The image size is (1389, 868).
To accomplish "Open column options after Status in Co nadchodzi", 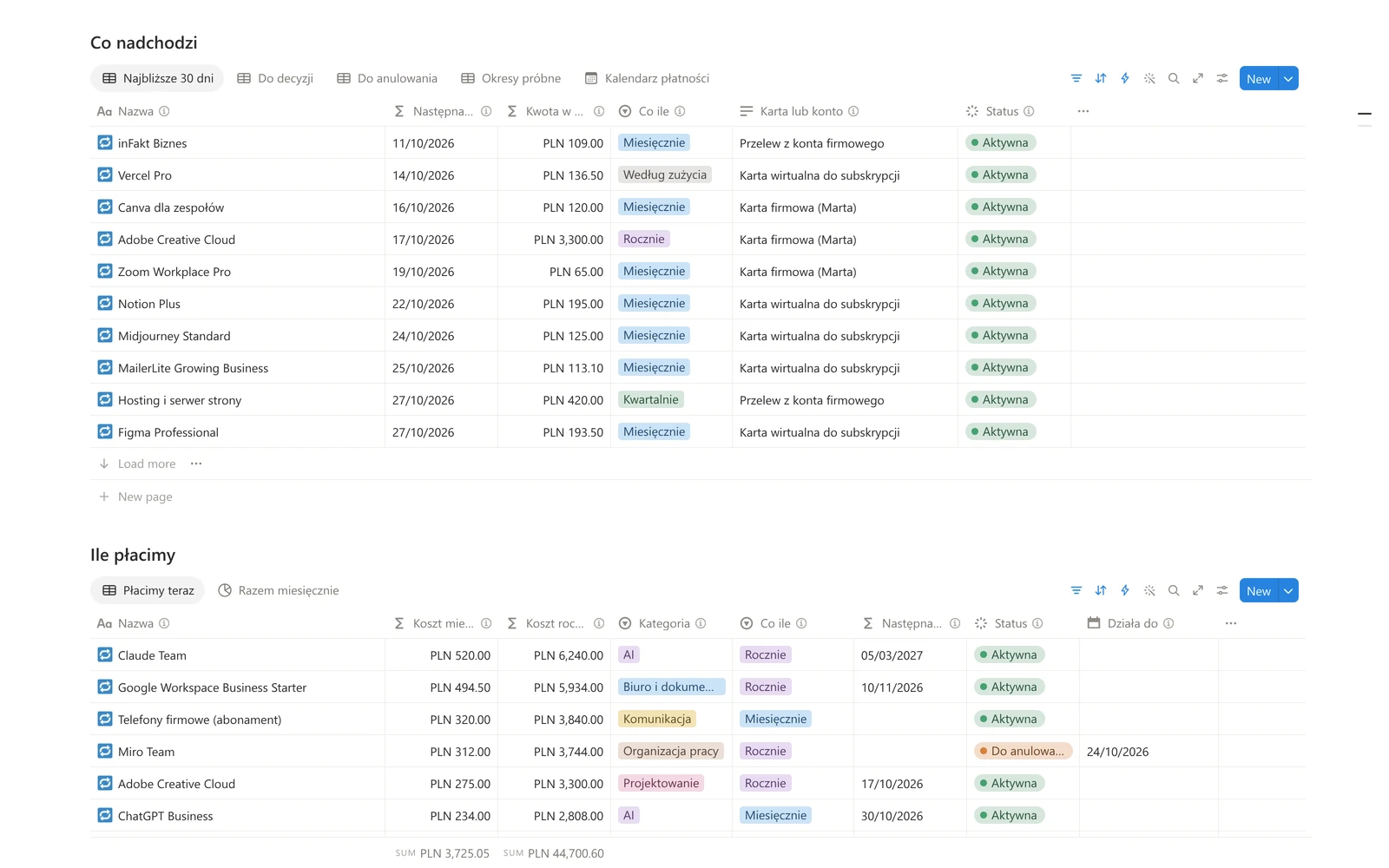I will (1083, 111).
